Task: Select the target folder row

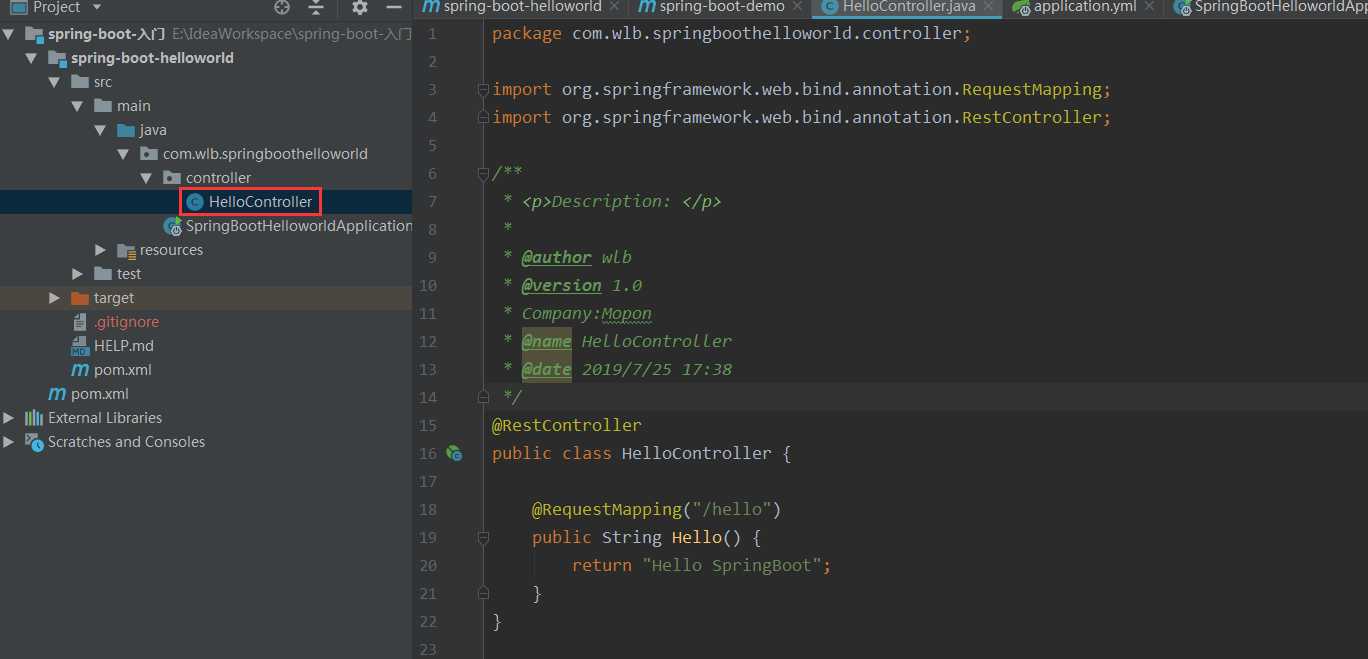Action: [206, 298]
